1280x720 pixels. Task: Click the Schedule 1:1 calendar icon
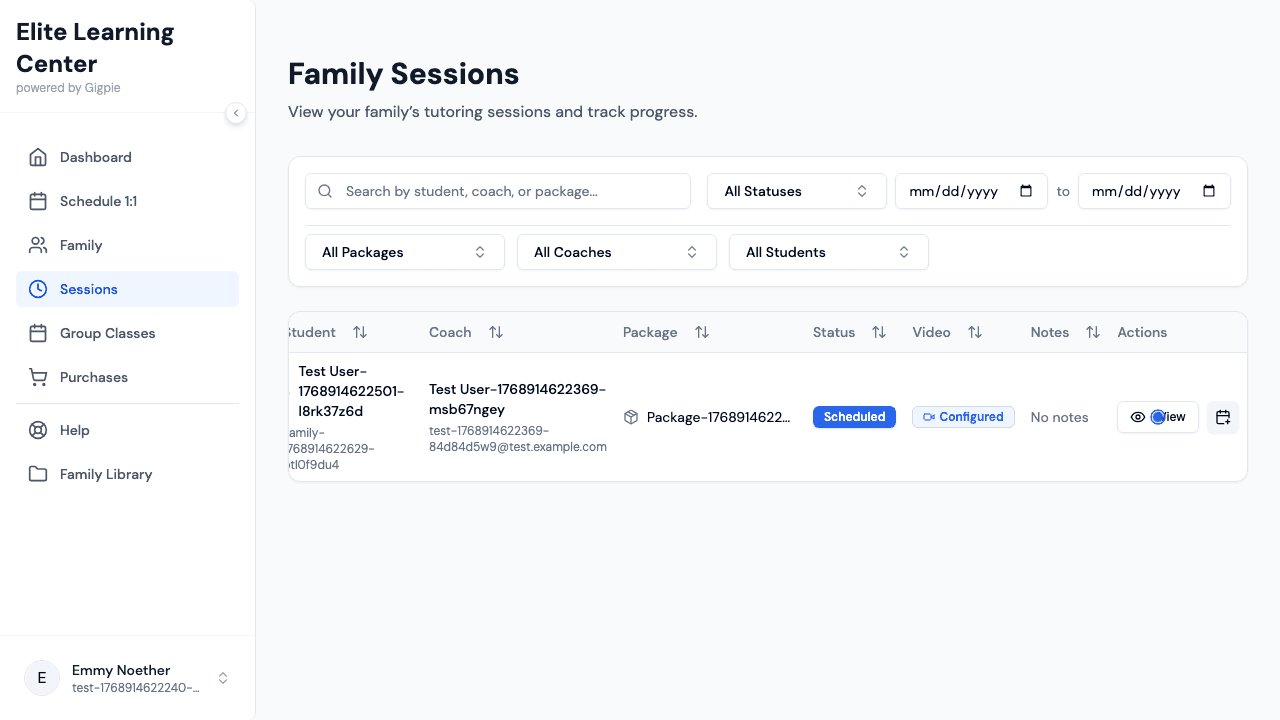pos(38,201)
